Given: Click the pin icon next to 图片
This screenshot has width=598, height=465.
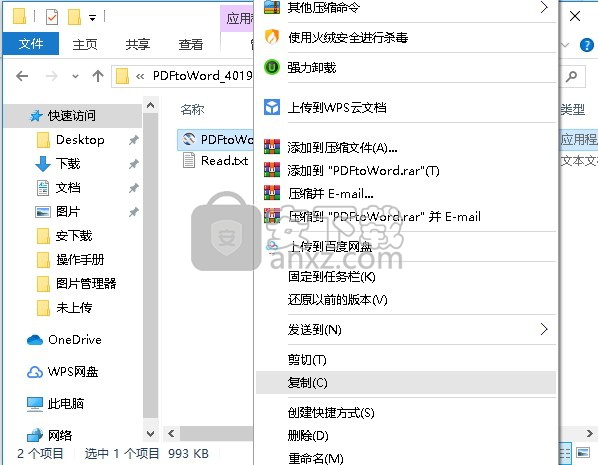Looking at the screenshot, I should (x=133, y=212).
